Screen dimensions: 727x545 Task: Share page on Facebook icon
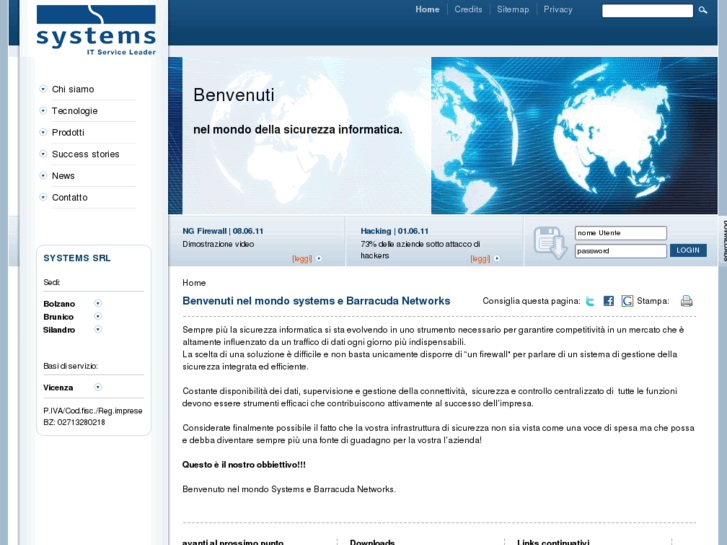[608, 301]
